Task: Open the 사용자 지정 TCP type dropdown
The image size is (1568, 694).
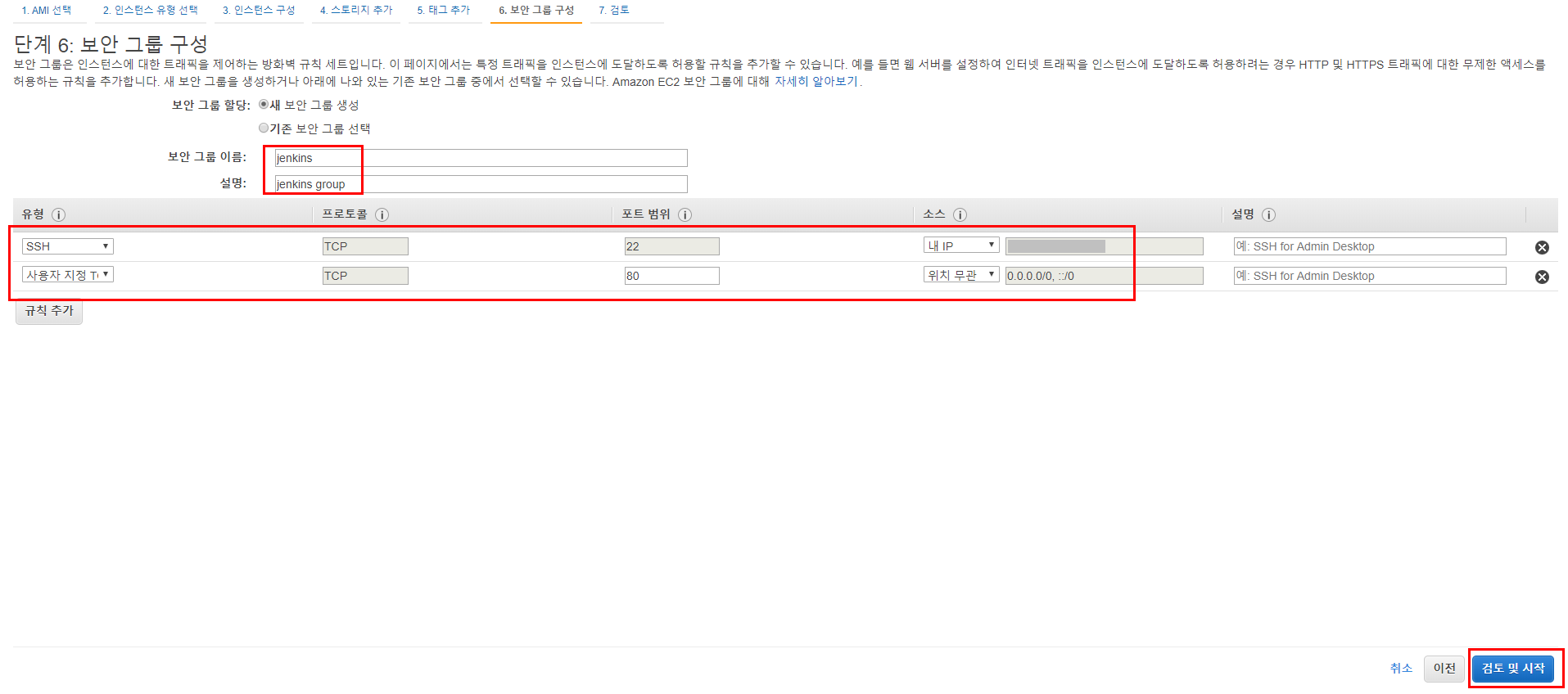Action: [x=68, y=275]
